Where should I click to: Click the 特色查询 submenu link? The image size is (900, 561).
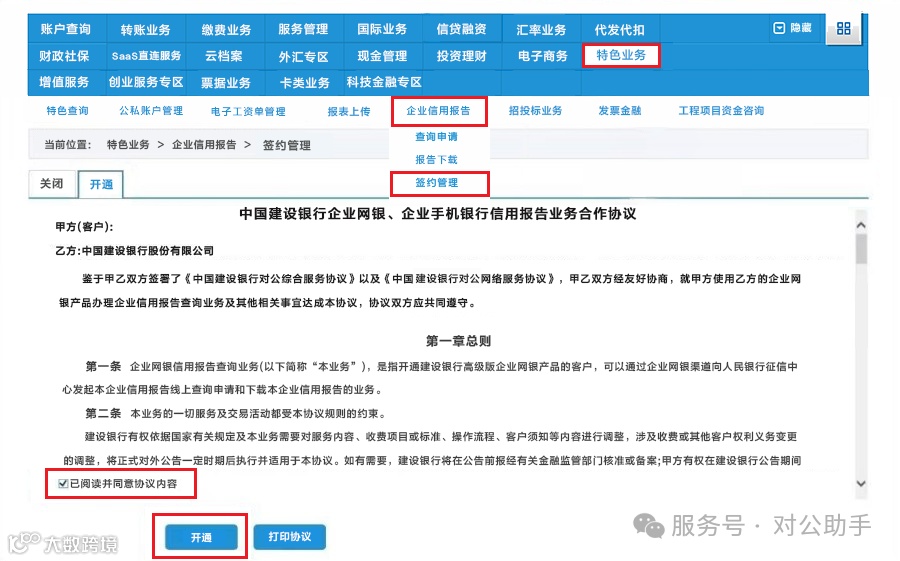click(67, 111)
